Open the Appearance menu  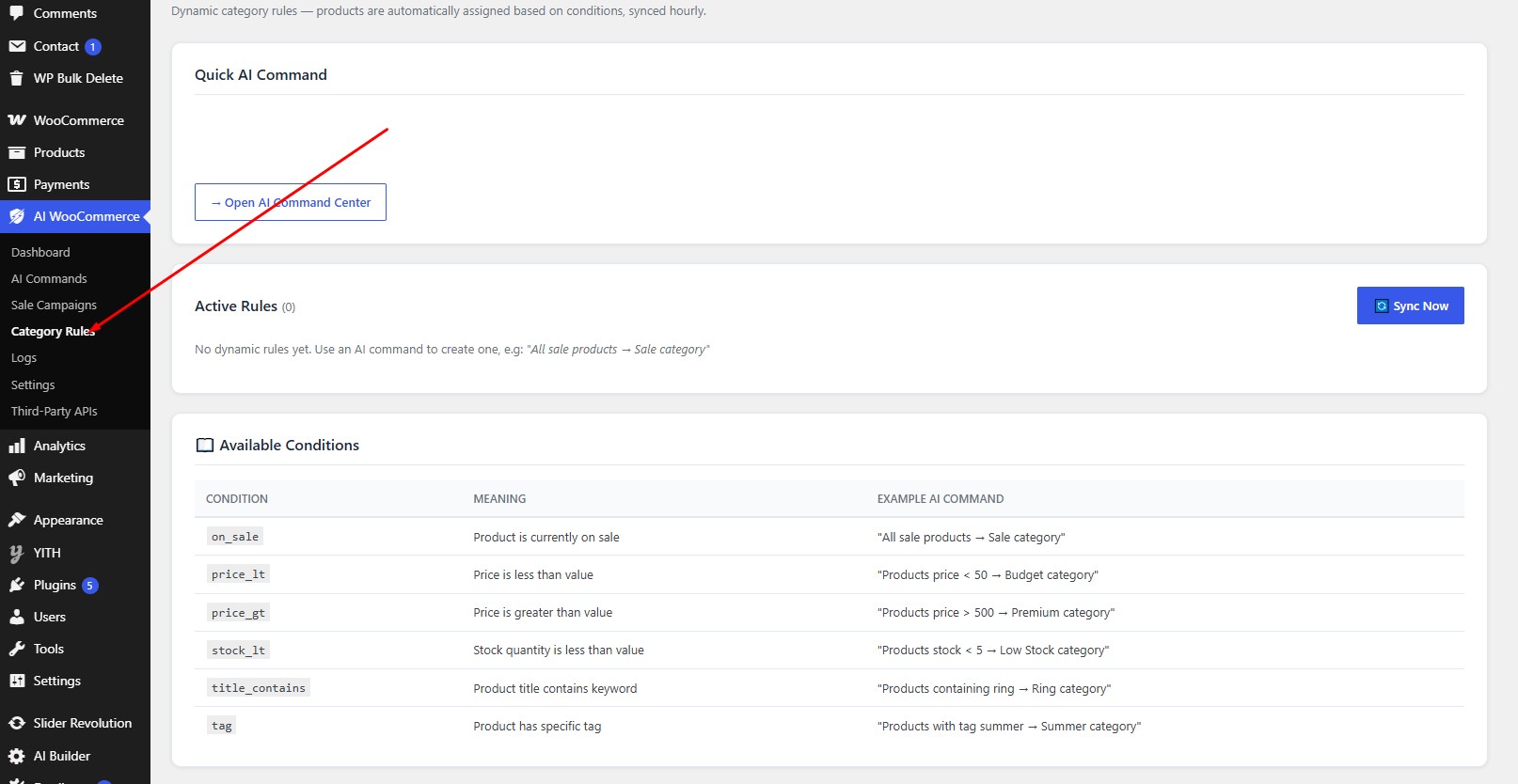75,520
